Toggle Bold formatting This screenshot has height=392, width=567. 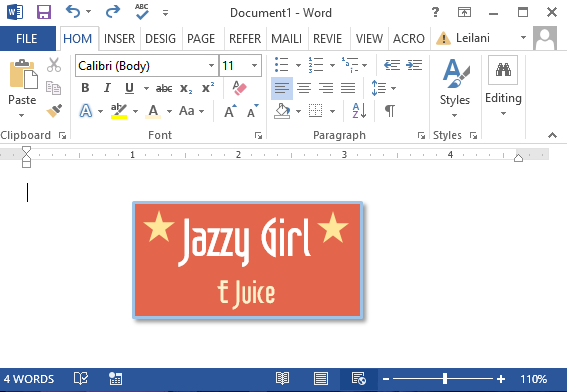85,88
